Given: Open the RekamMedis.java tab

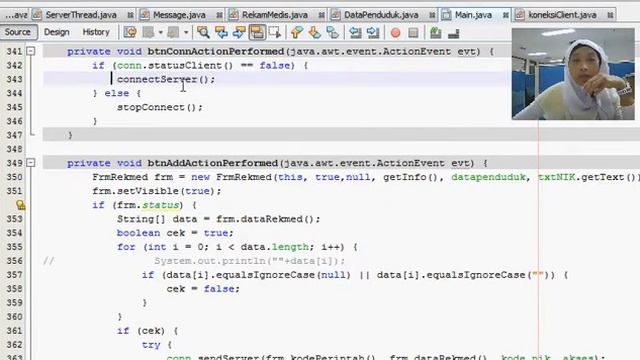Looking at the screenshot, I should click(x=274, y=15).
